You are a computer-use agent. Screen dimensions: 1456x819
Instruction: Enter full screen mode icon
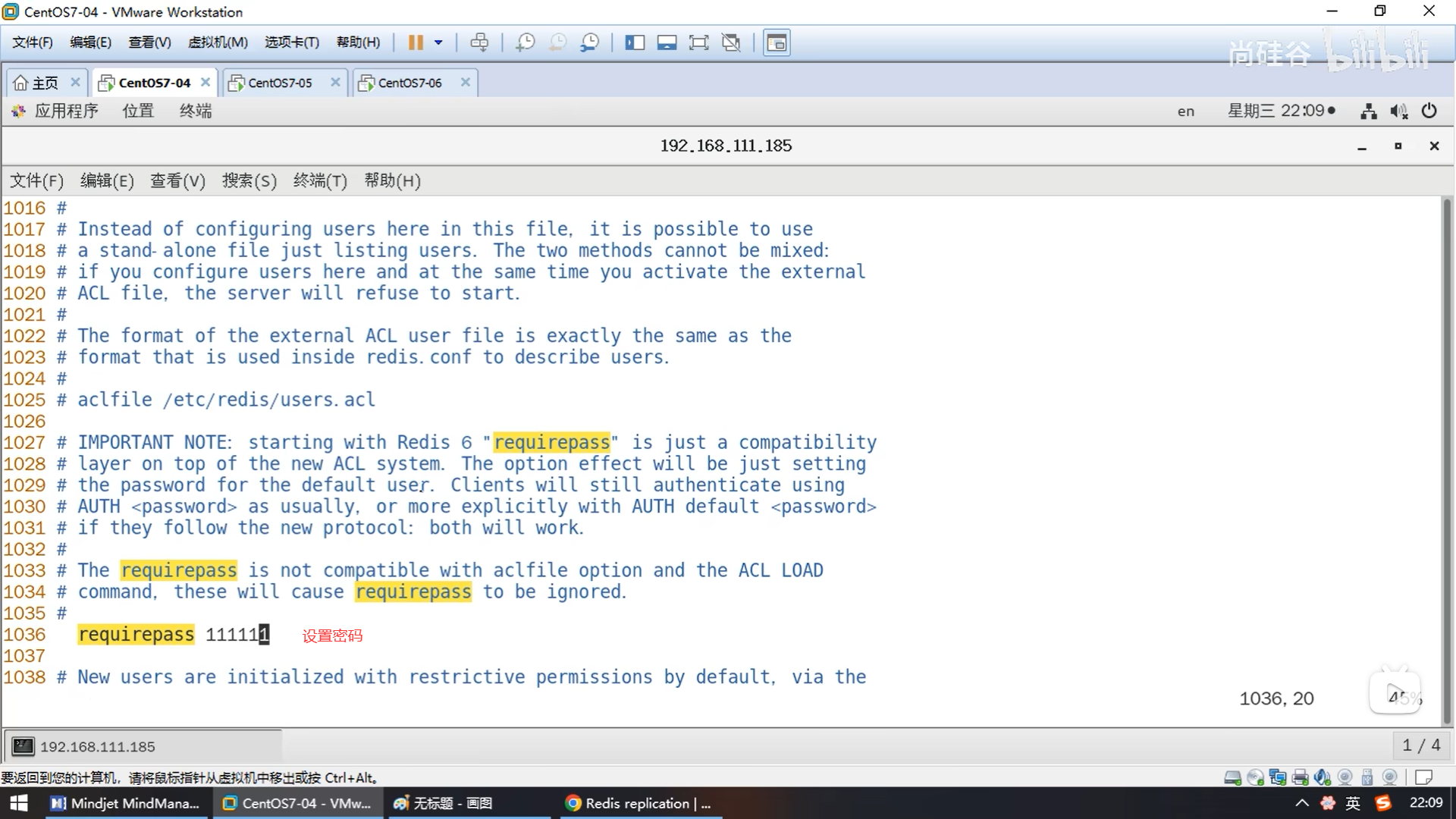(698, 42)
